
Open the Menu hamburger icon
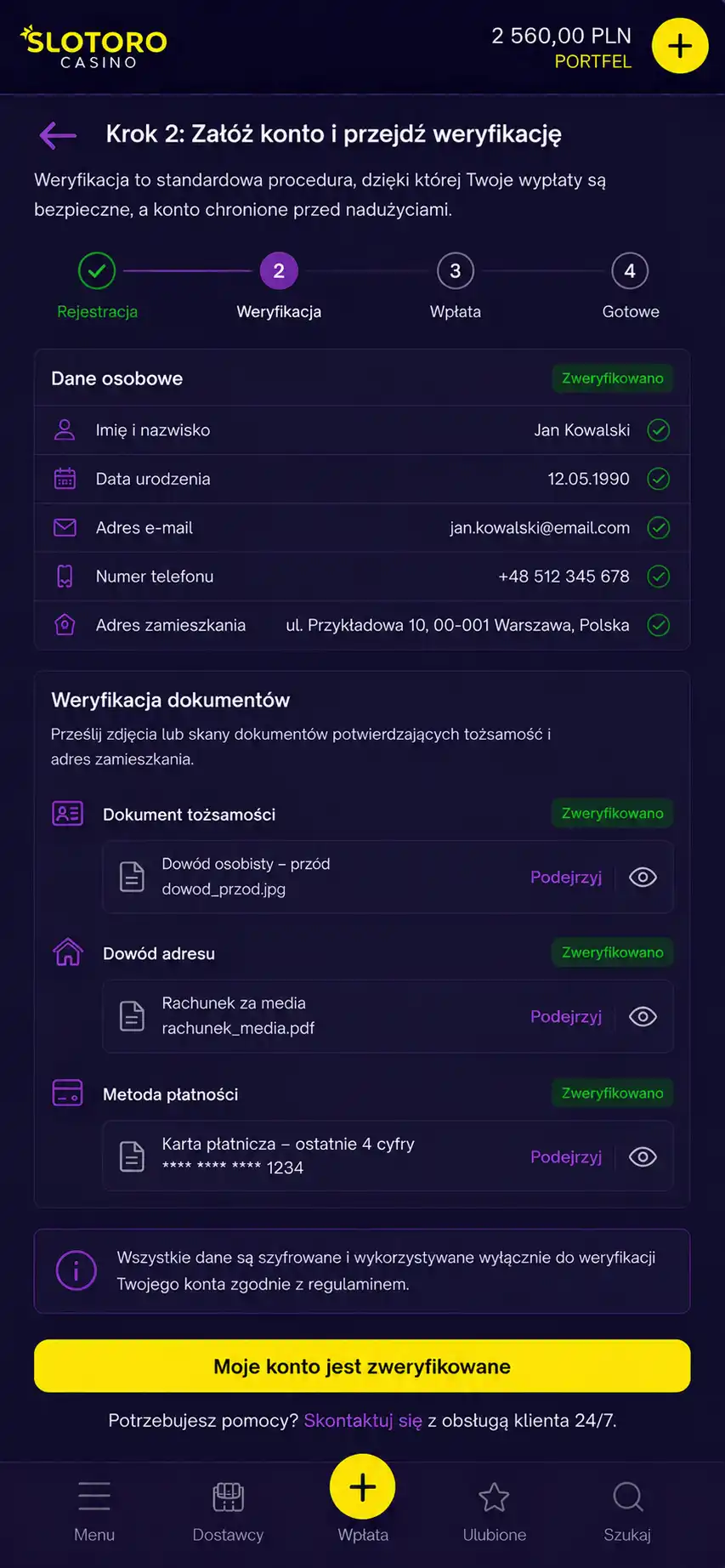[x=94, y=1496]
